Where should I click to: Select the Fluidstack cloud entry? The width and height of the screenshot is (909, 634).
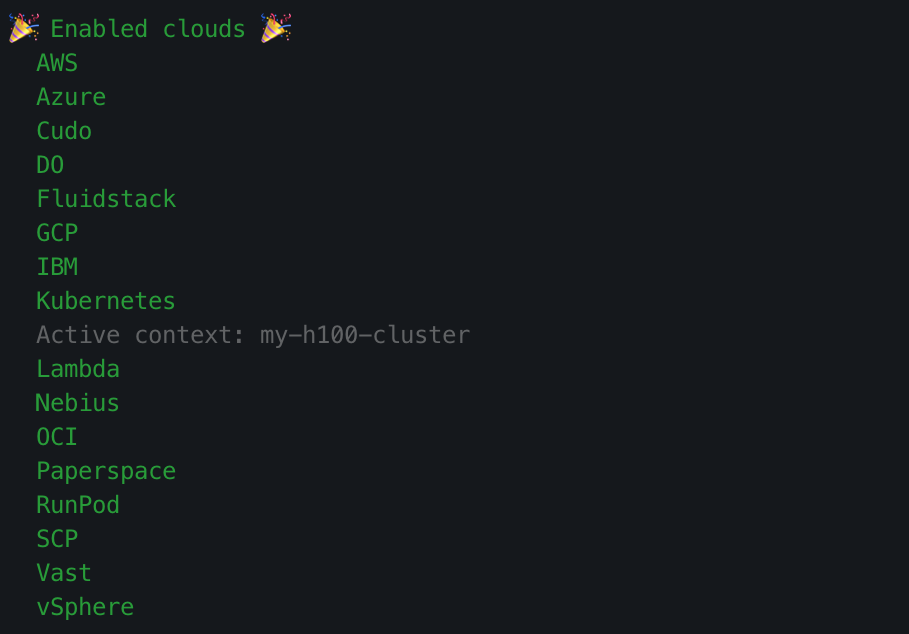106,199
